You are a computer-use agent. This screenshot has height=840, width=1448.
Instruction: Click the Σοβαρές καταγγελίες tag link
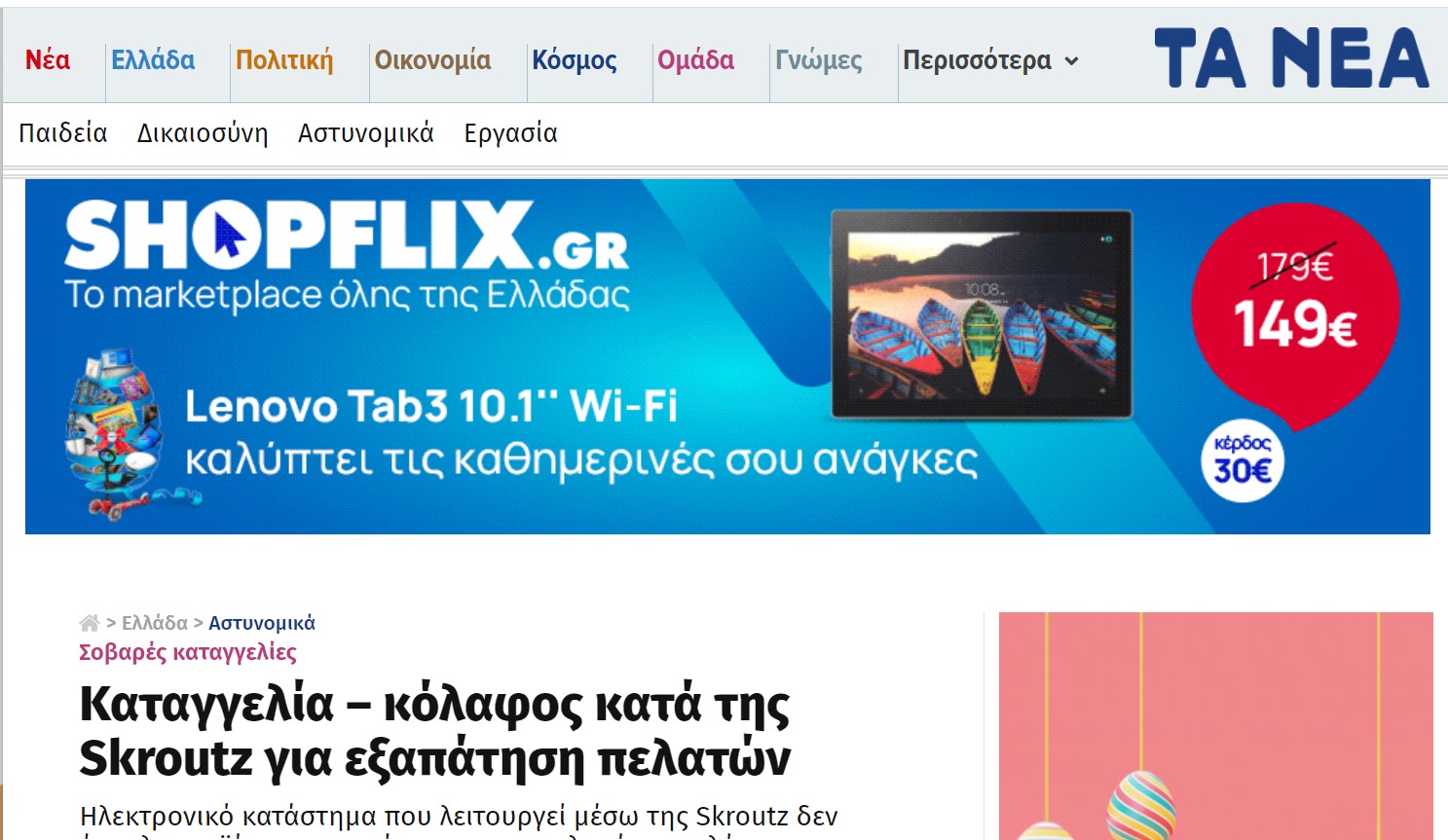(188, 652)
